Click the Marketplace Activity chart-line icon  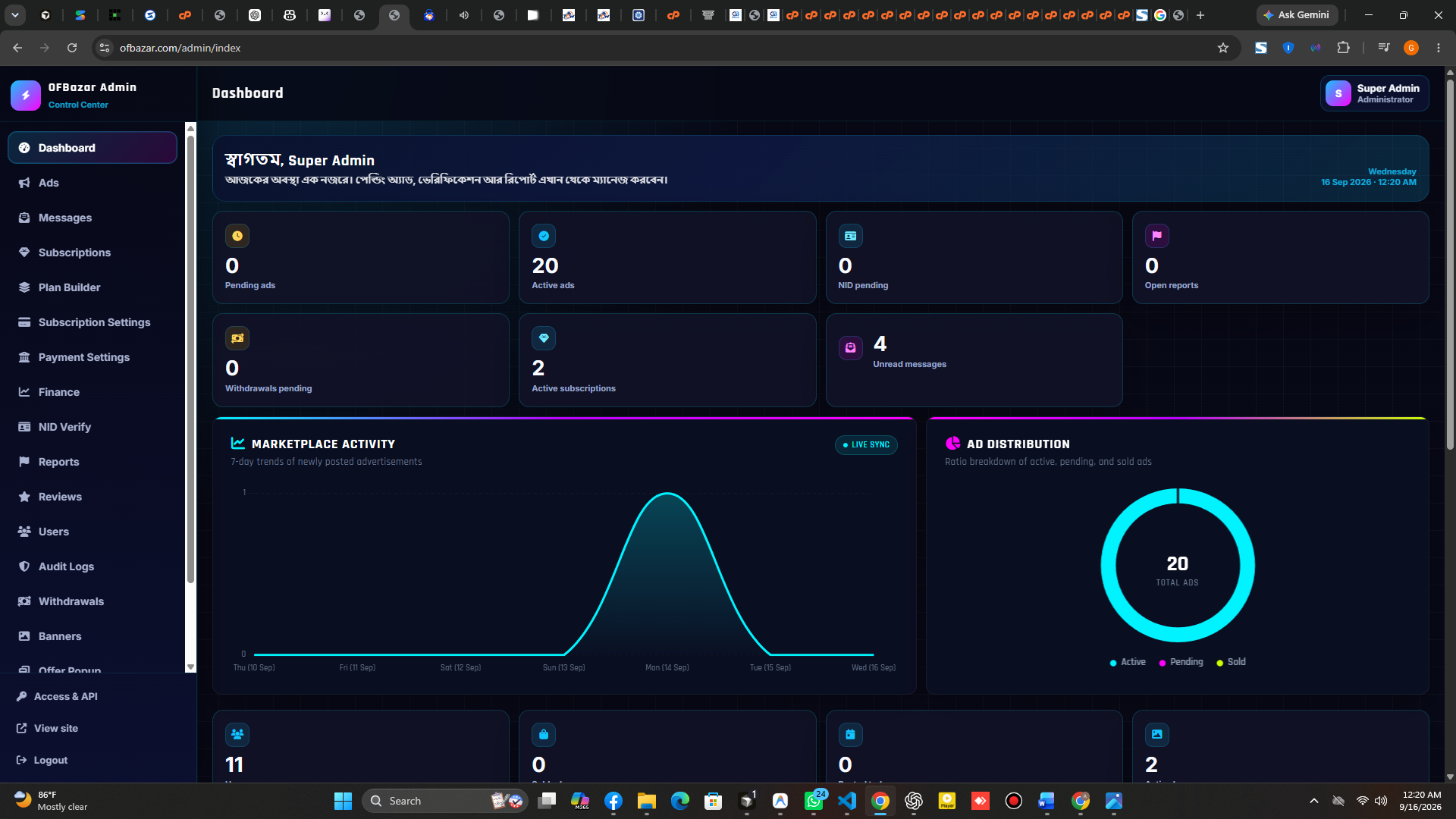click(238, 444)
